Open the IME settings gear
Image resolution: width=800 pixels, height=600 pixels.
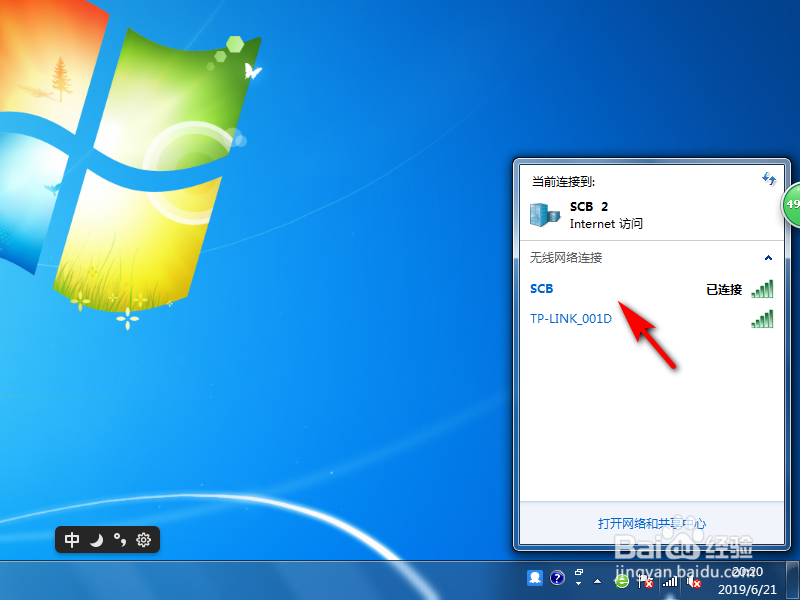click(144, 540)
